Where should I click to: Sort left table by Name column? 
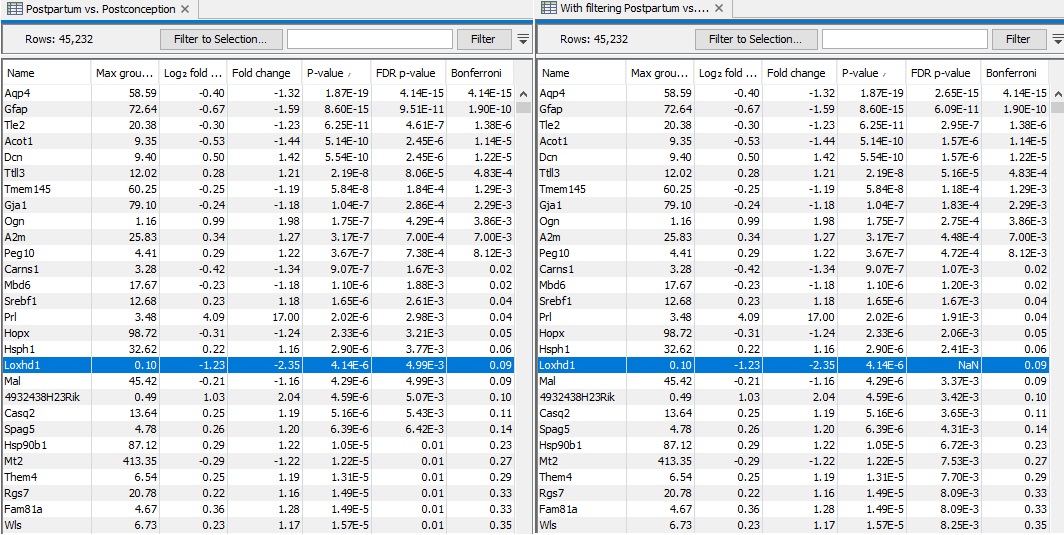point(47,73)
